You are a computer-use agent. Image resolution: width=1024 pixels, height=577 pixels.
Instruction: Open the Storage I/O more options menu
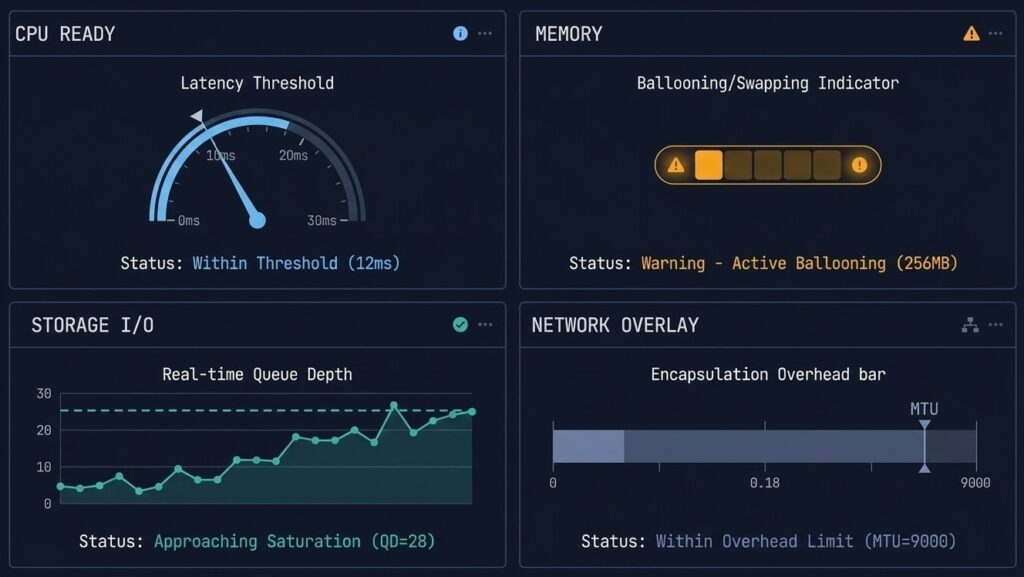(x=485, y=324)
